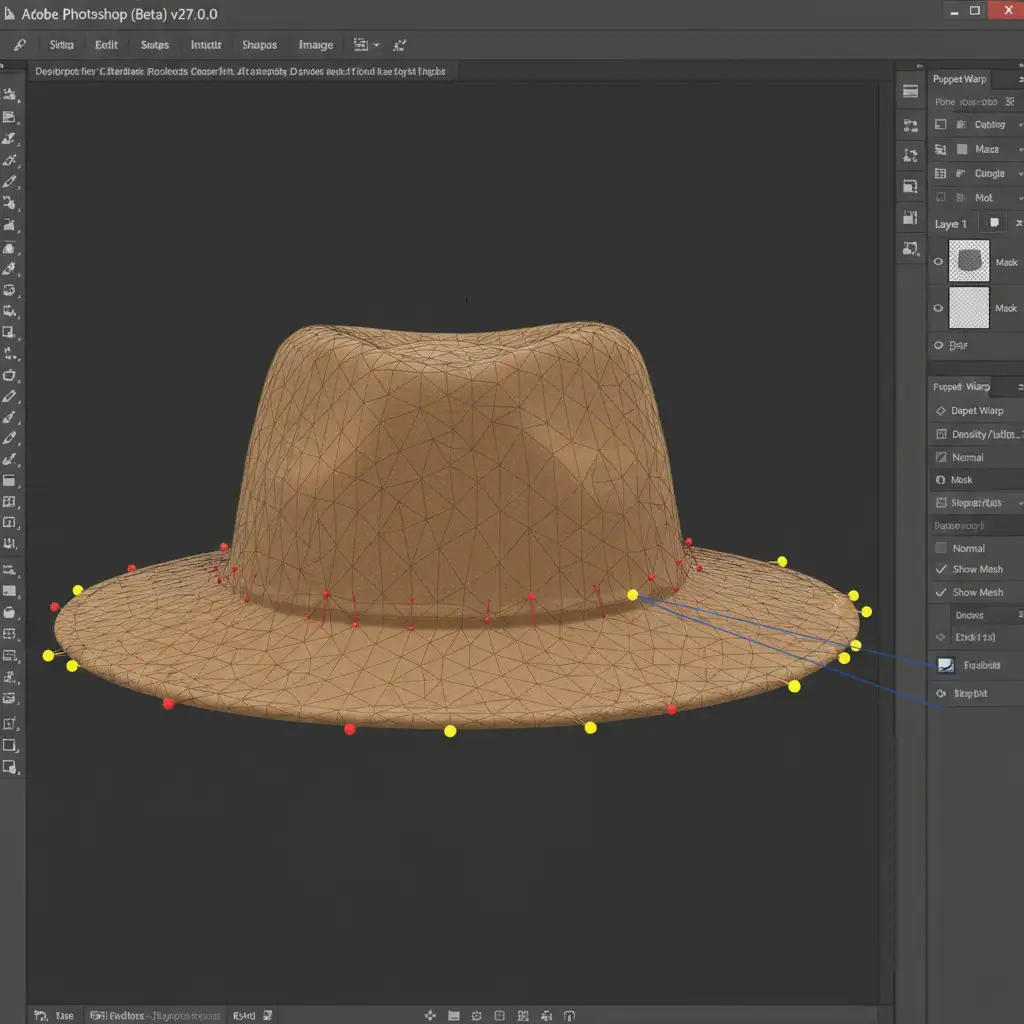Click the wand icon after Image menu
The width and height of the screenshot is (1024, 1024).
pyautogui.click(x=399, y=45)
